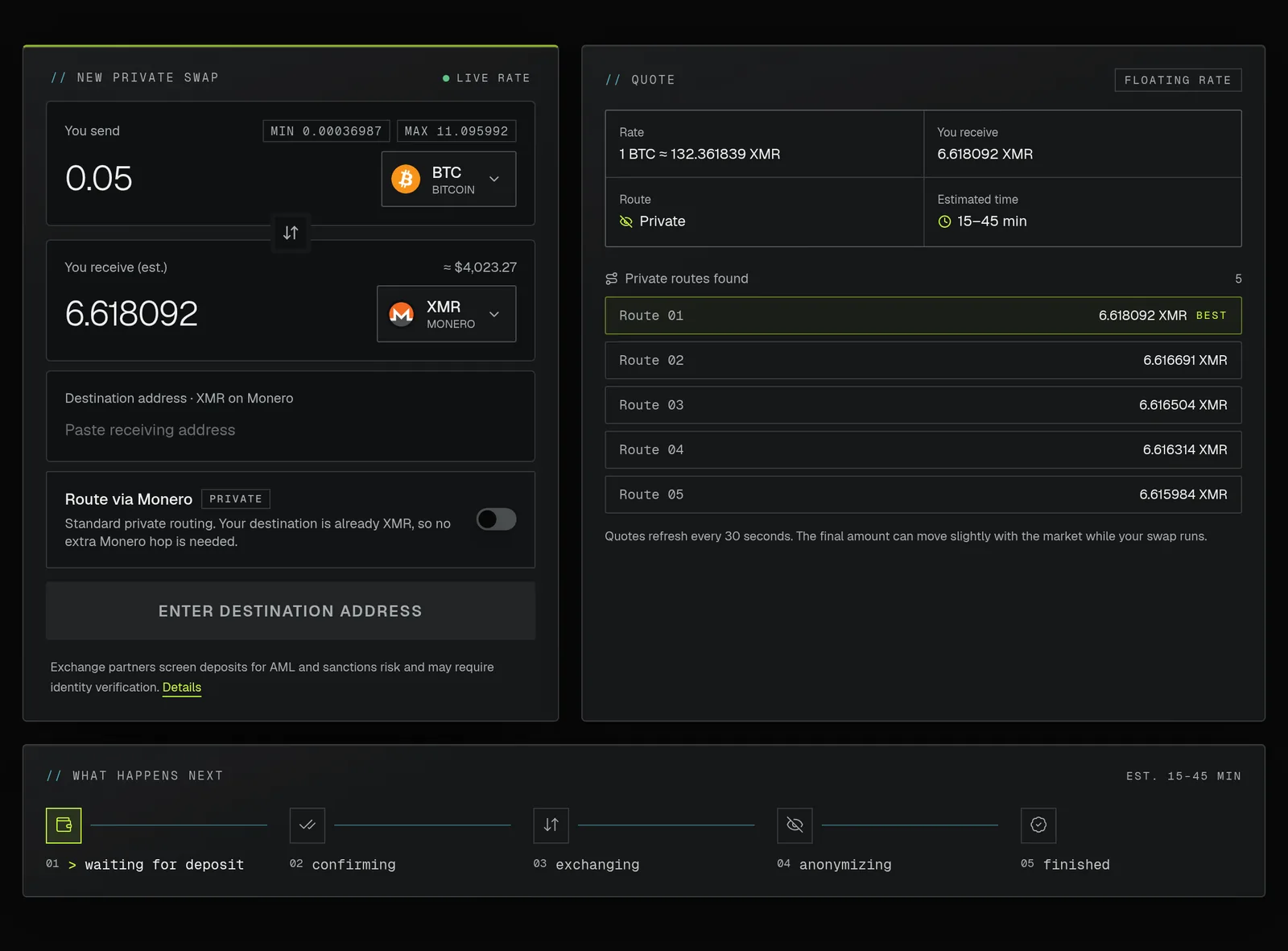Click the You receive 6.618092 XMR quote value
The height and width of the screenshot is (951, 1288).
pos(985,154)
